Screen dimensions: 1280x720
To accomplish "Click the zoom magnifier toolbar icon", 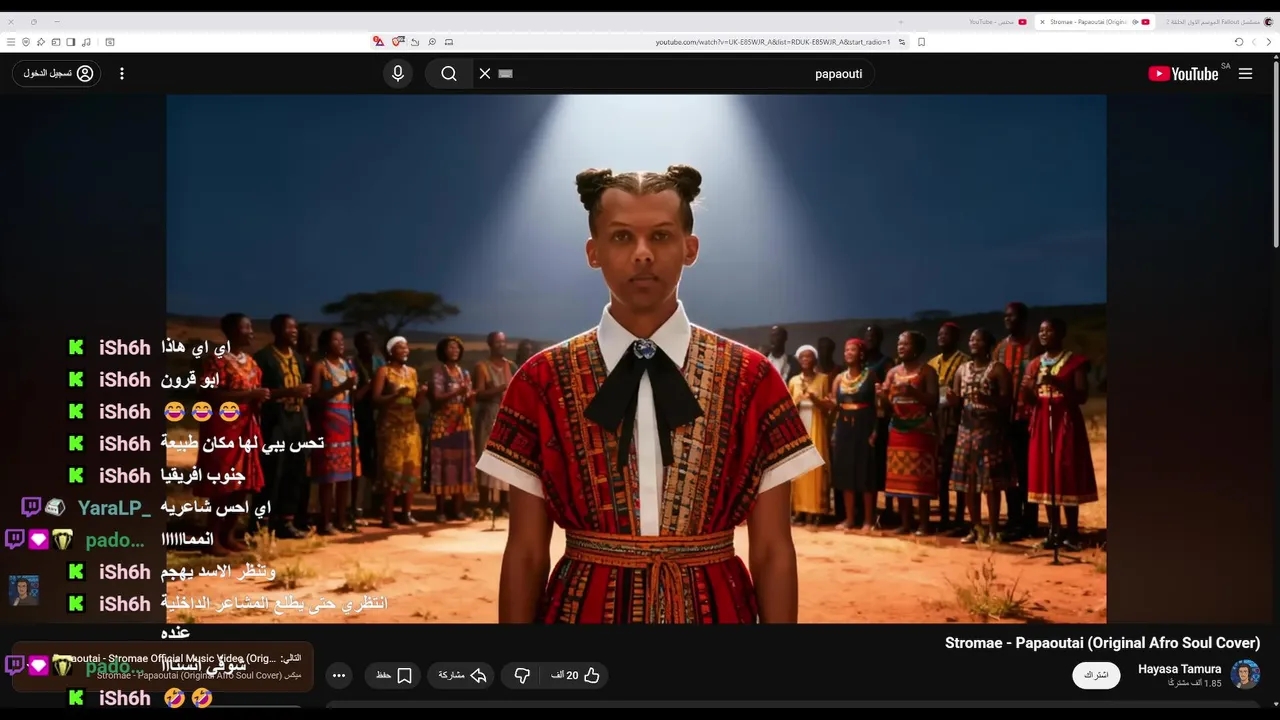I will point(432,42).
